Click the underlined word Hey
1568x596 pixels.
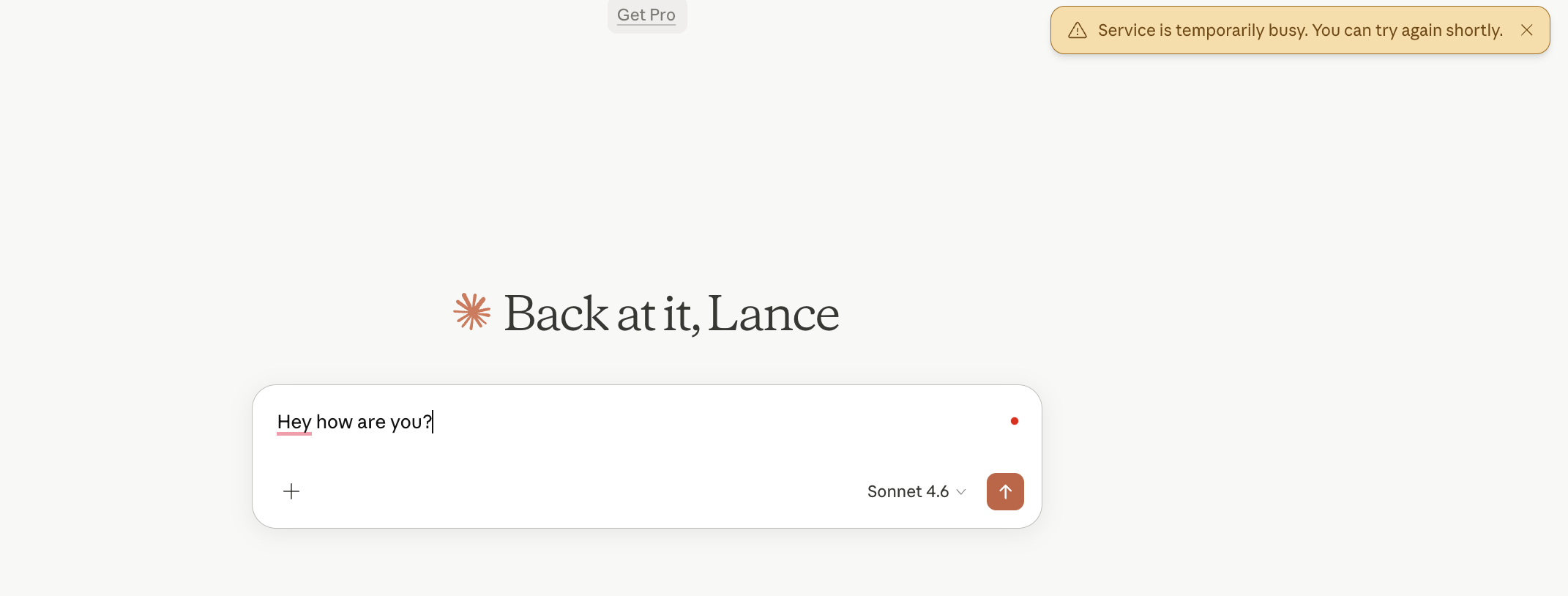click(x=294, y=422)
